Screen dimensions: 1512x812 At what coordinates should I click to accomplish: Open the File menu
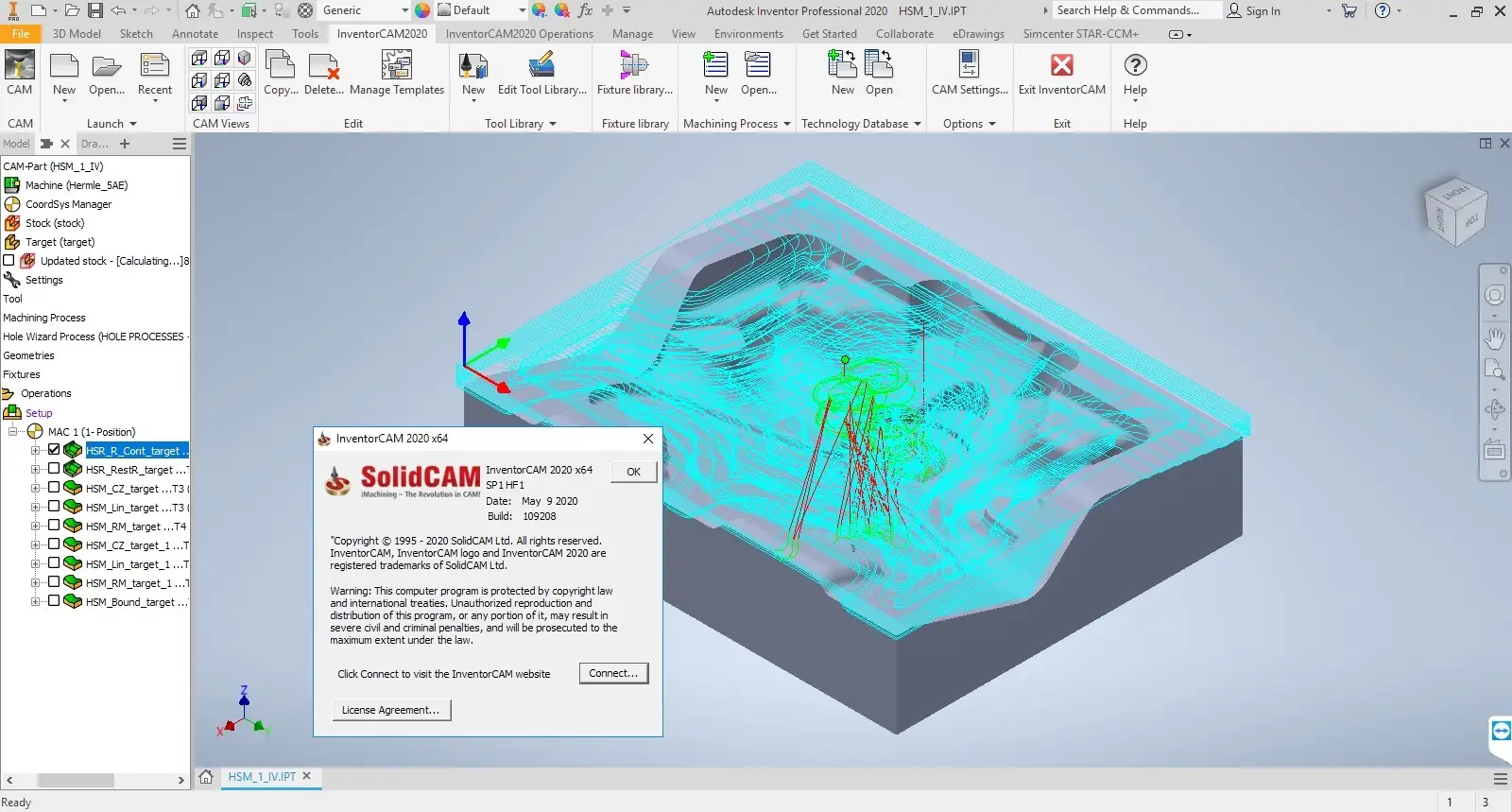point(21,34)
